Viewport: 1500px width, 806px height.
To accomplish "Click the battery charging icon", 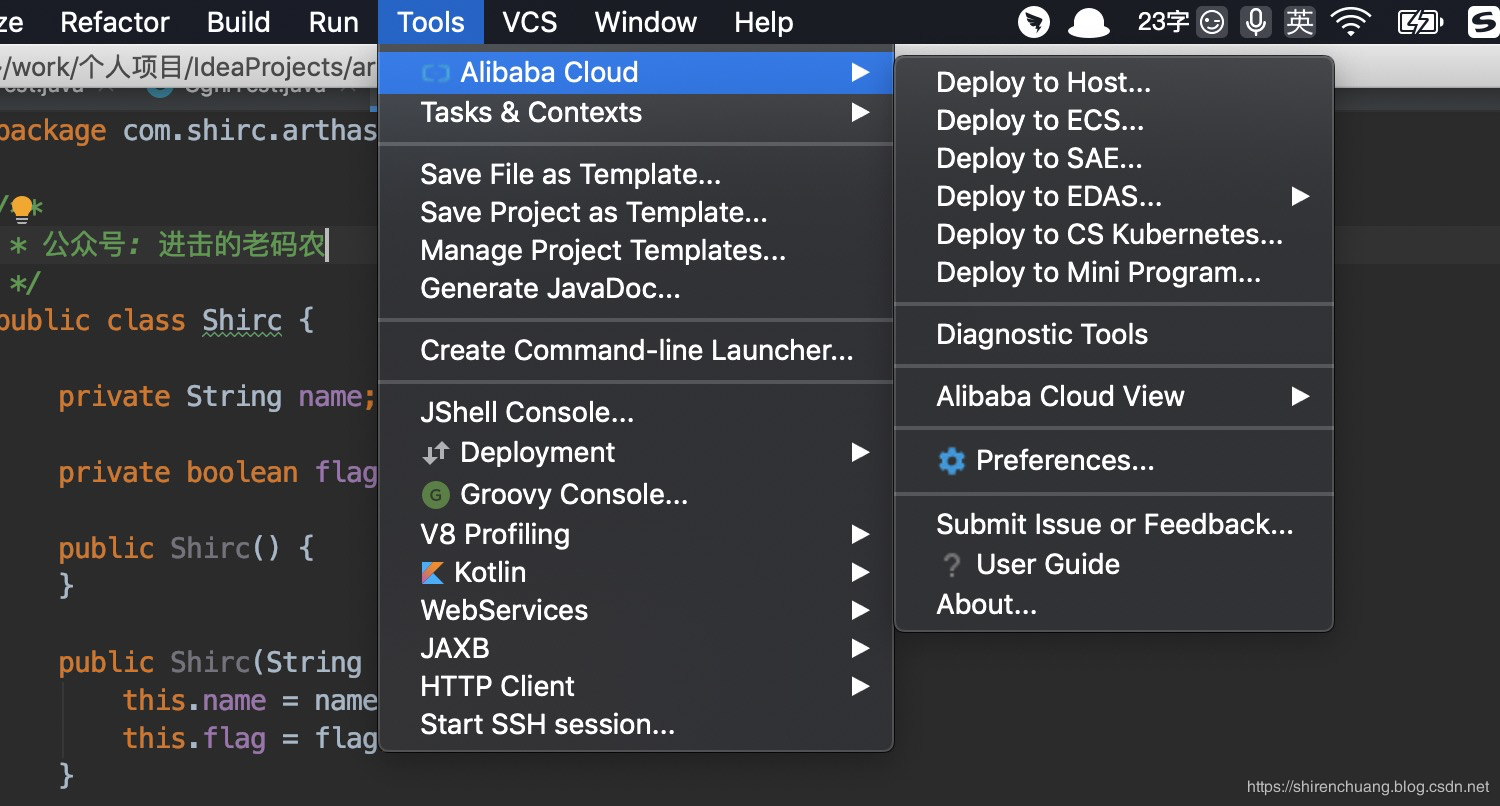I will 1419,22.
